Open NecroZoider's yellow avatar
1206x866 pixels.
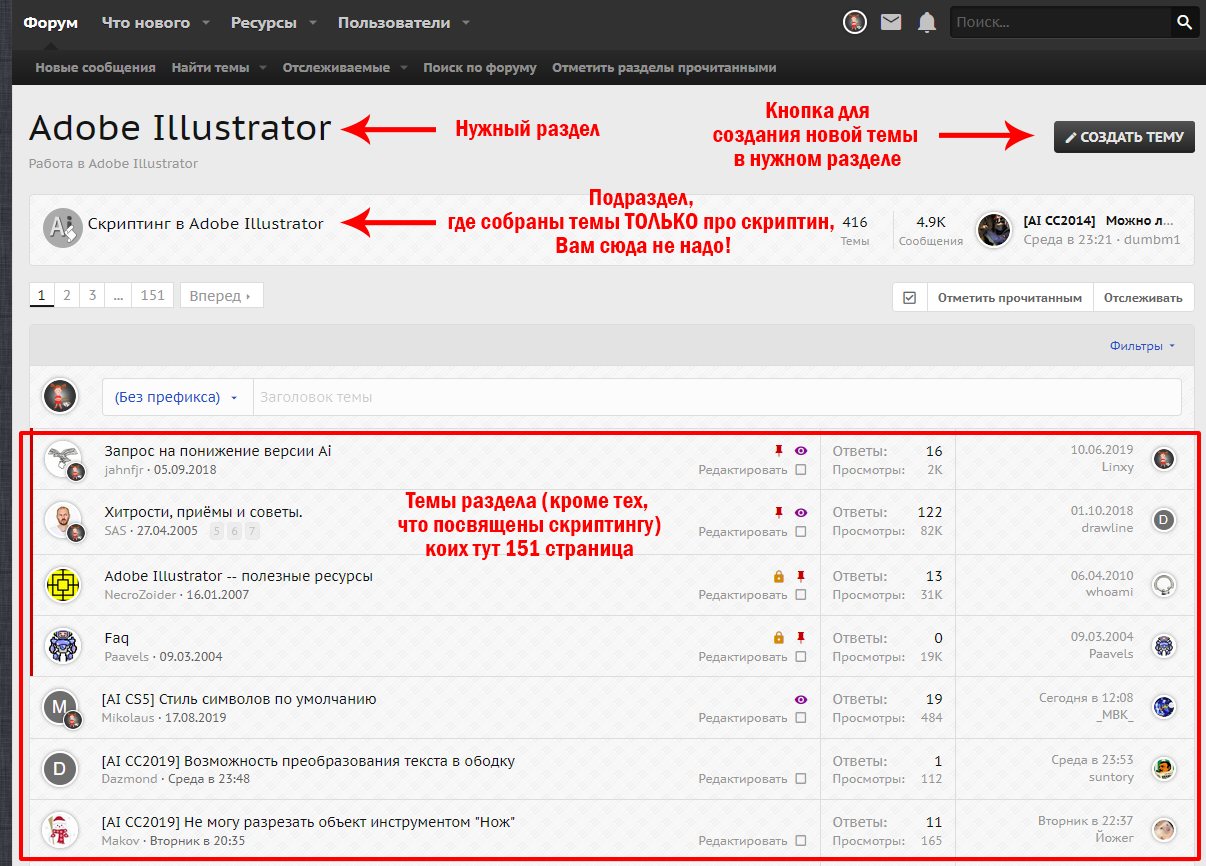click(x=63, y=585)
